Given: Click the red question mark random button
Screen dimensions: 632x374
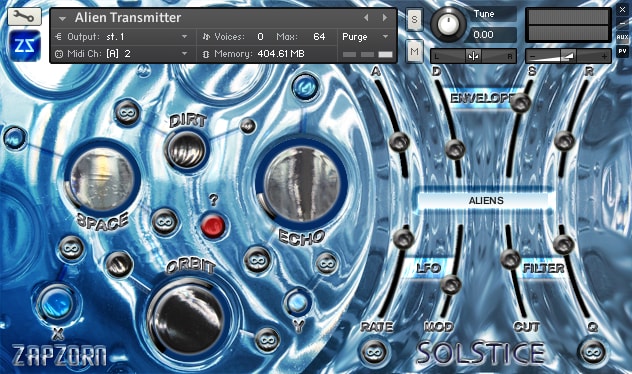Looking at the screenshot, I should pos(213,226).
